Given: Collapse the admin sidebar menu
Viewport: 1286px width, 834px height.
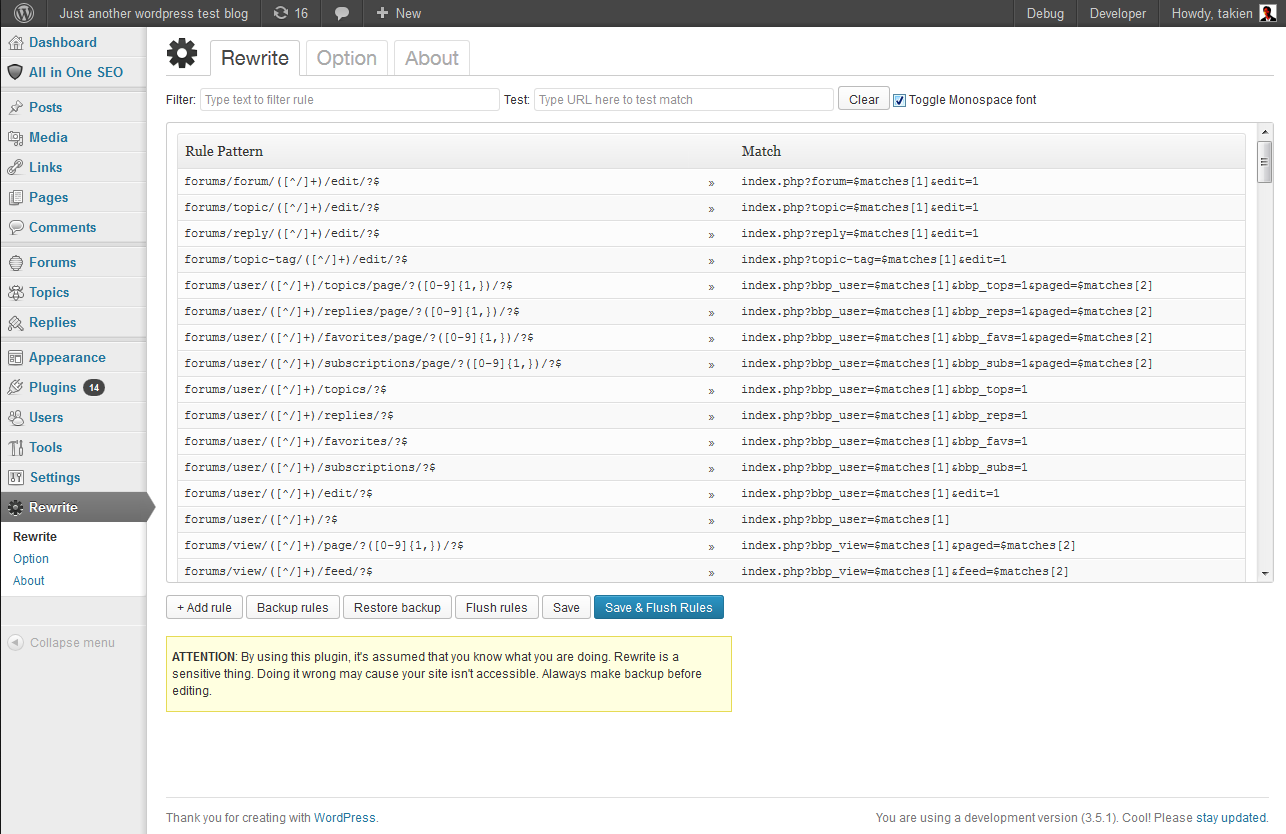Looking at the screenshot, I should [61, 642].
